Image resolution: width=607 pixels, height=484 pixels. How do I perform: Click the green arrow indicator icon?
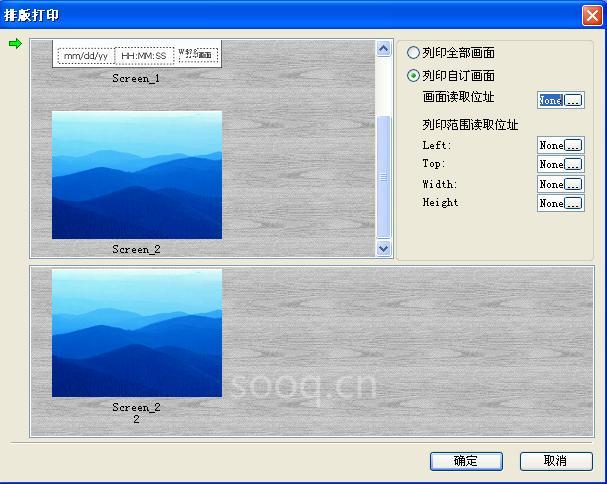click(14, 44)
